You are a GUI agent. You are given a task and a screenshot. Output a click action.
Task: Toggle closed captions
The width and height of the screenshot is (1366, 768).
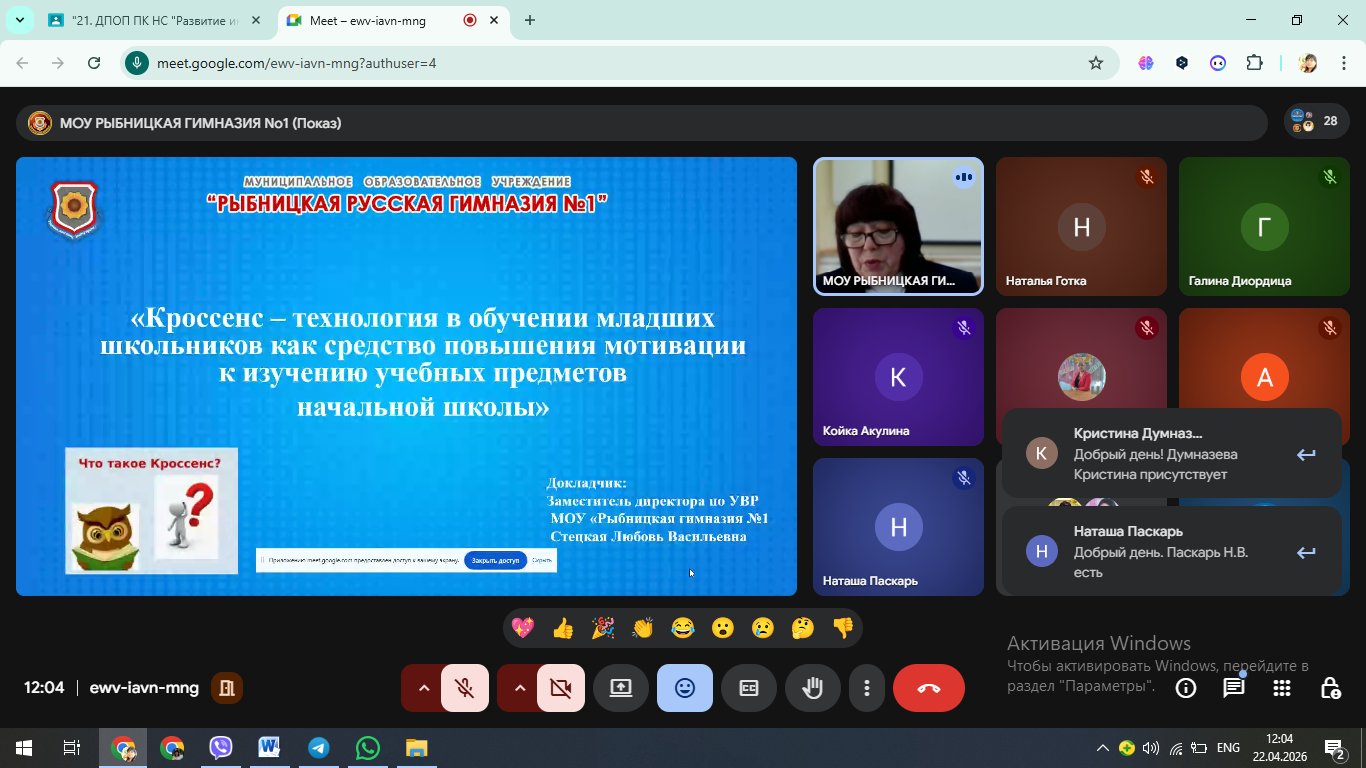coord(748,688)
